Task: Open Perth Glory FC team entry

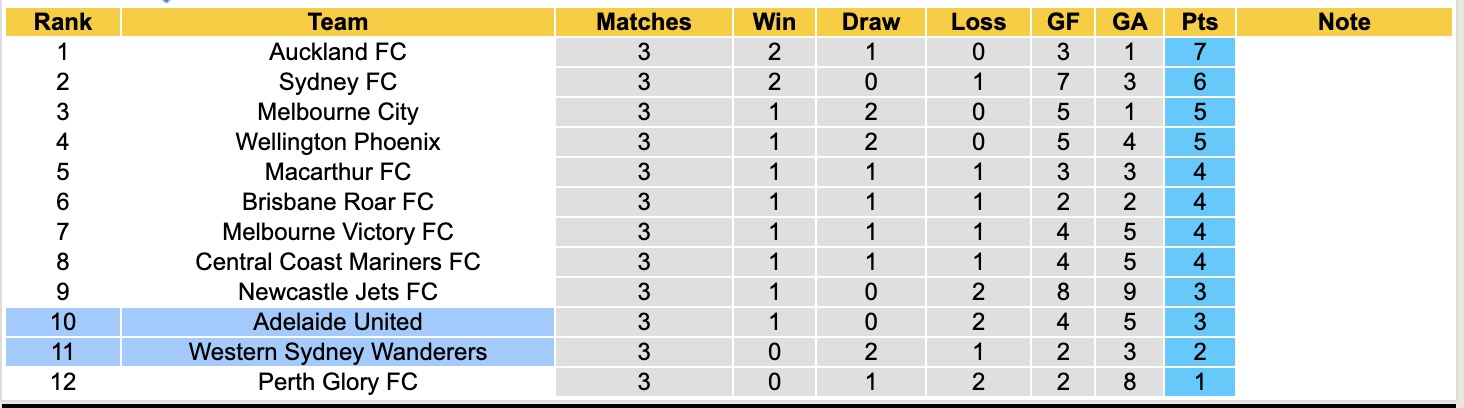Action: (338, 382)
